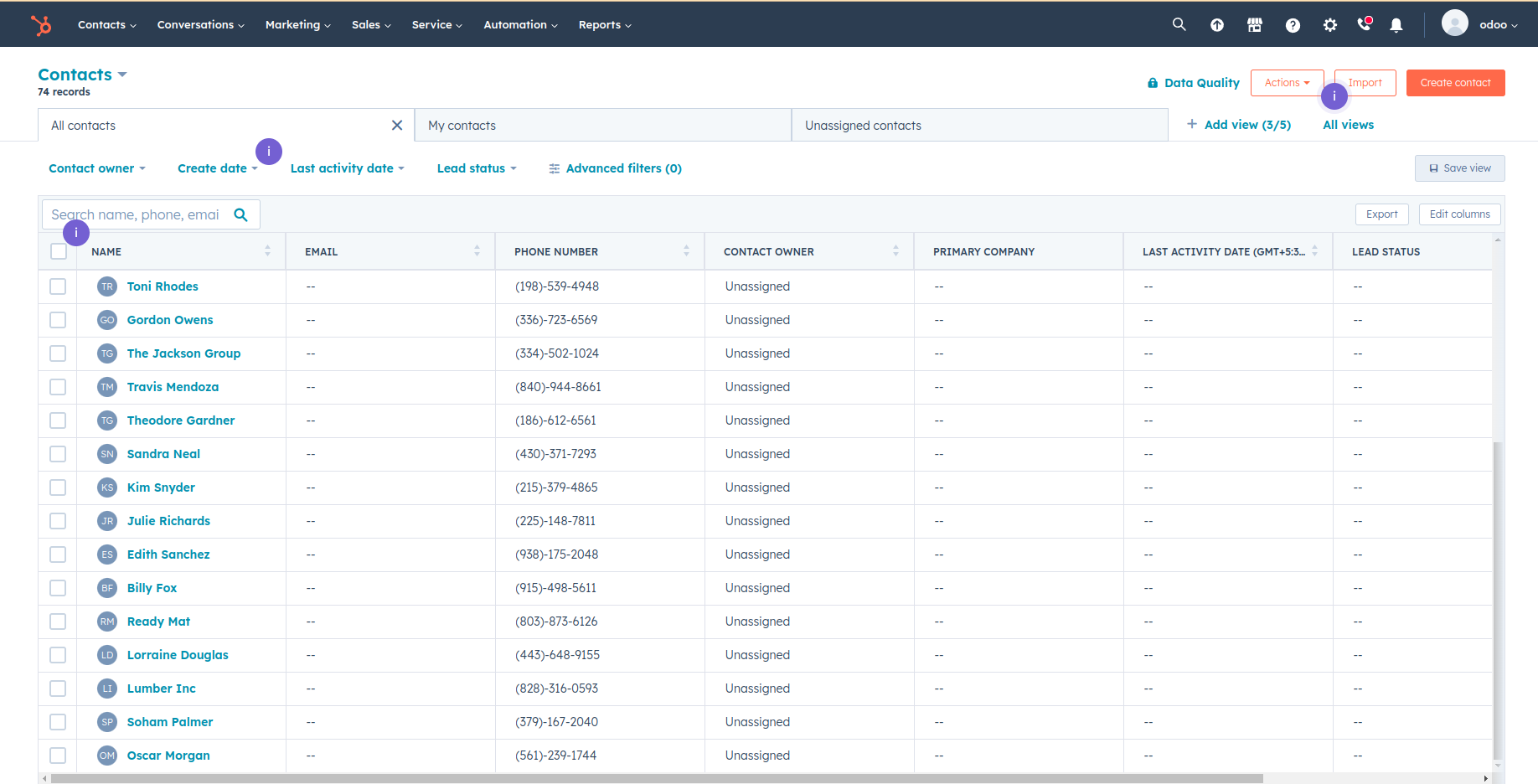Open the Gordon Owens contact link
Viewport: 1538px width, 784px height.
coord(170,320)
